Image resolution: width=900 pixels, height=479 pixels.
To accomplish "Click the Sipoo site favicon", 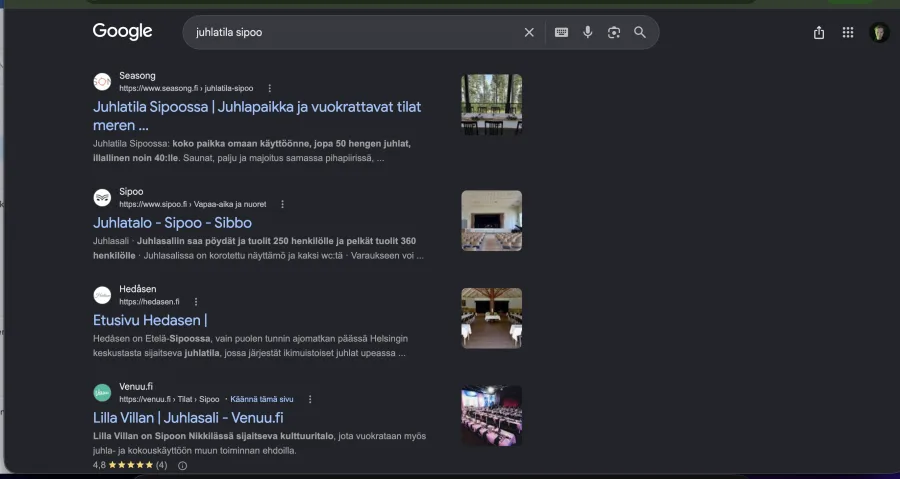I will click(102, 198).
